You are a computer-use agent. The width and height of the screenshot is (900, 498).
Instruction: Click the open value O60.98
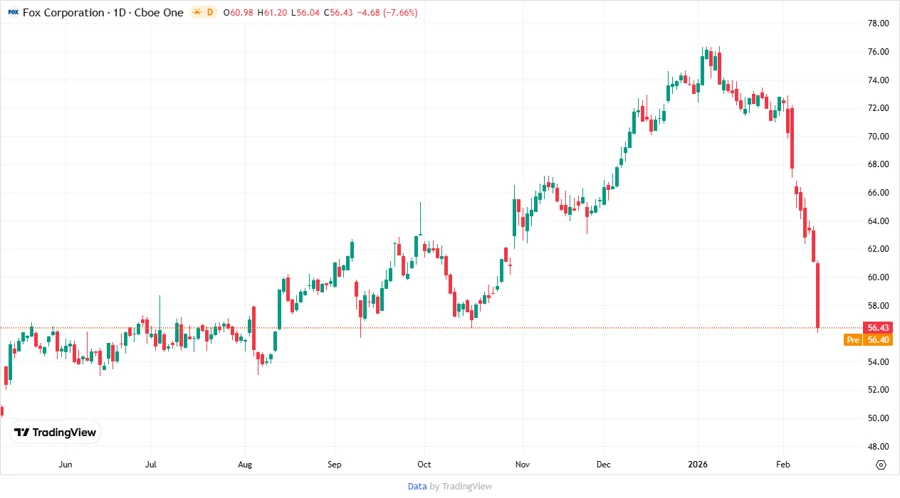[x=238, y=12]
